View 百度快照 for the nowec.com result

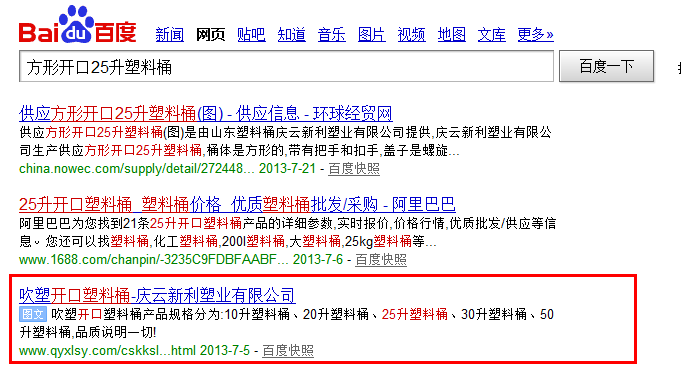click(x=354, y=169)
